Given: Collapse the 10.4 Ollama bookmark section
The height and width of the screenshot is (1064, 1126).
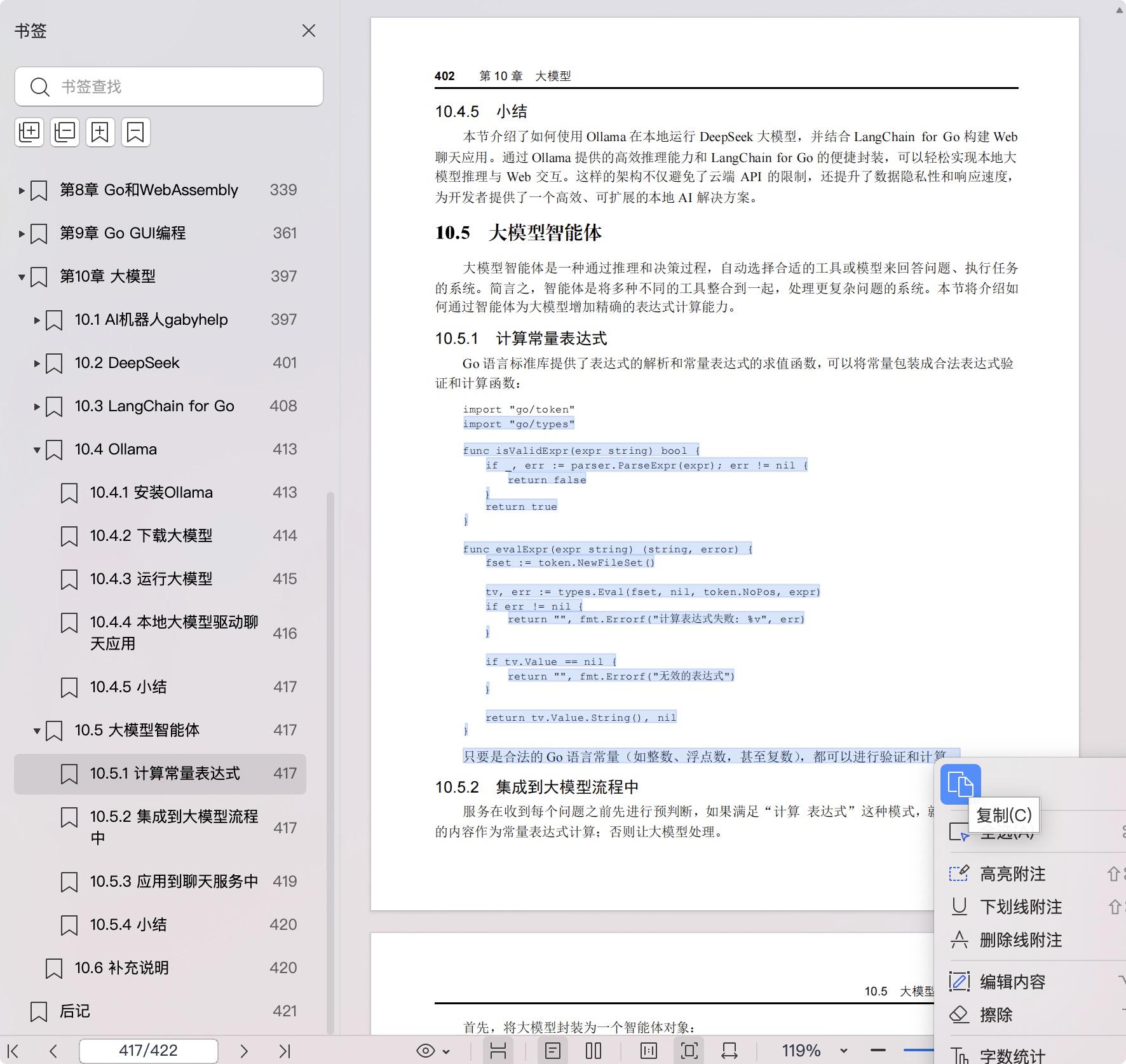Looking at the screenshot, I should [x=37, y=450].
